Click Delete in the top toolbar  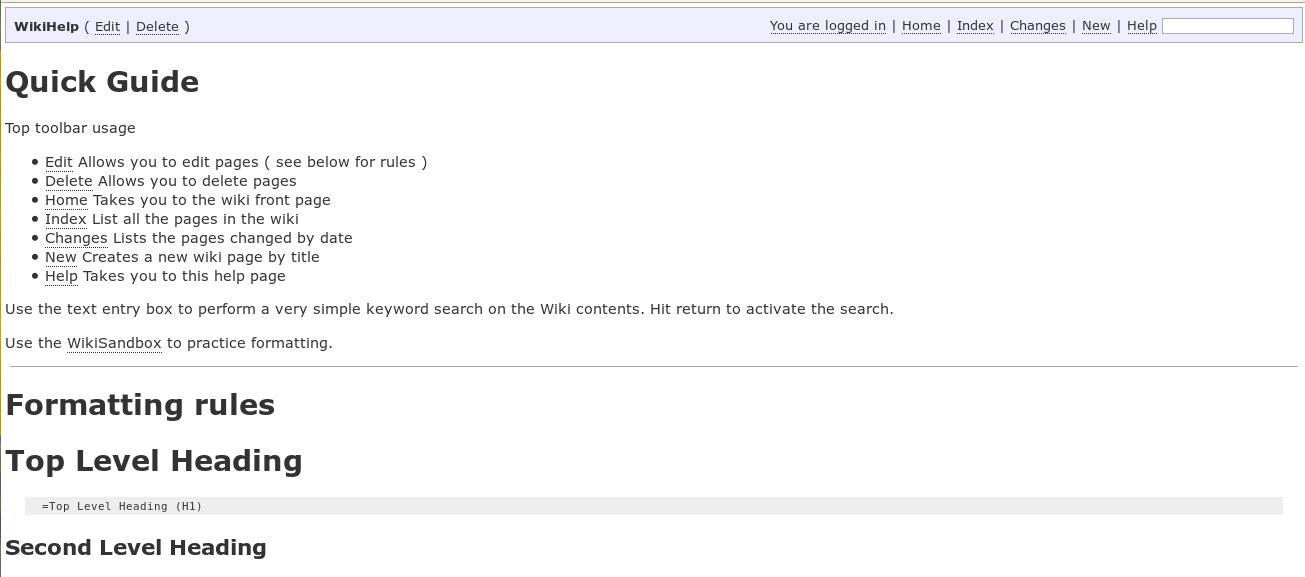pos(157,26)
